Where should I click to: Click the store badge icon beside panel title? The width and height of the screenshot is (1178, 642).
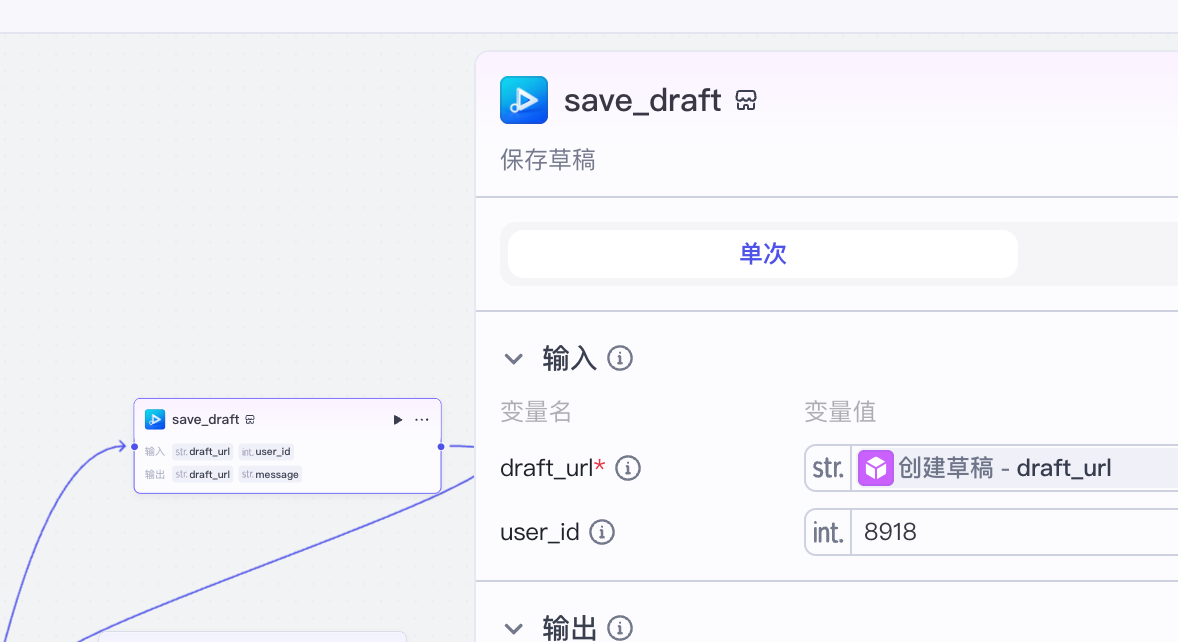(x=746, y=100)
